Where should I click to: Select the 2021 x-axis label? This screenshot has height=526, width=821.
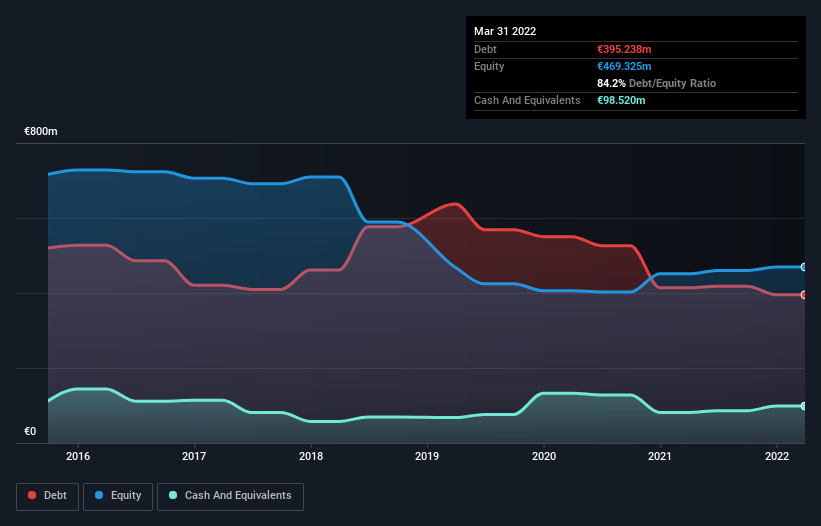click(x=660, y=456)
